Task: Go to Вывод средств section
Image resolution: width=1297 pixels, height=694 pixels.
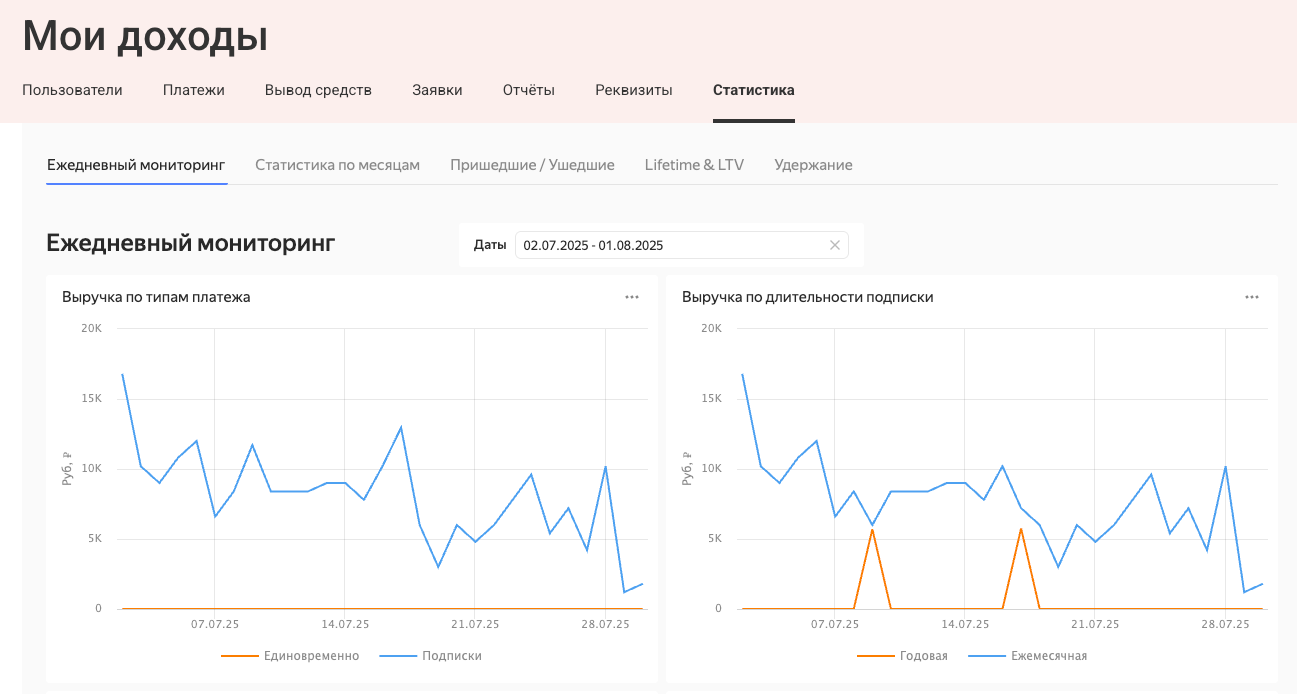Action: point(318,90)
